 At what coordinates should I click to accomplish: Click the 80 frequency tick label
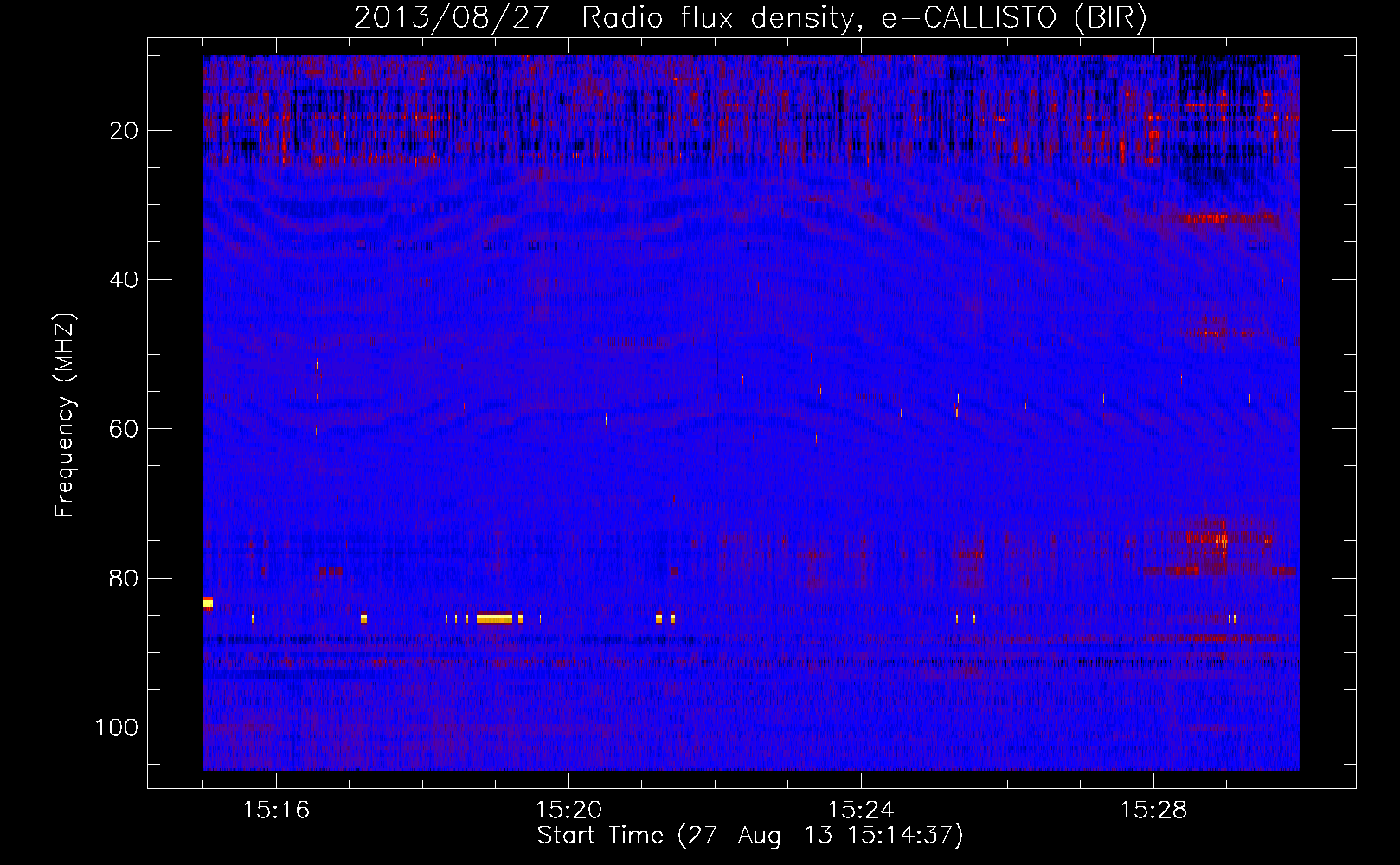(125, 578)
